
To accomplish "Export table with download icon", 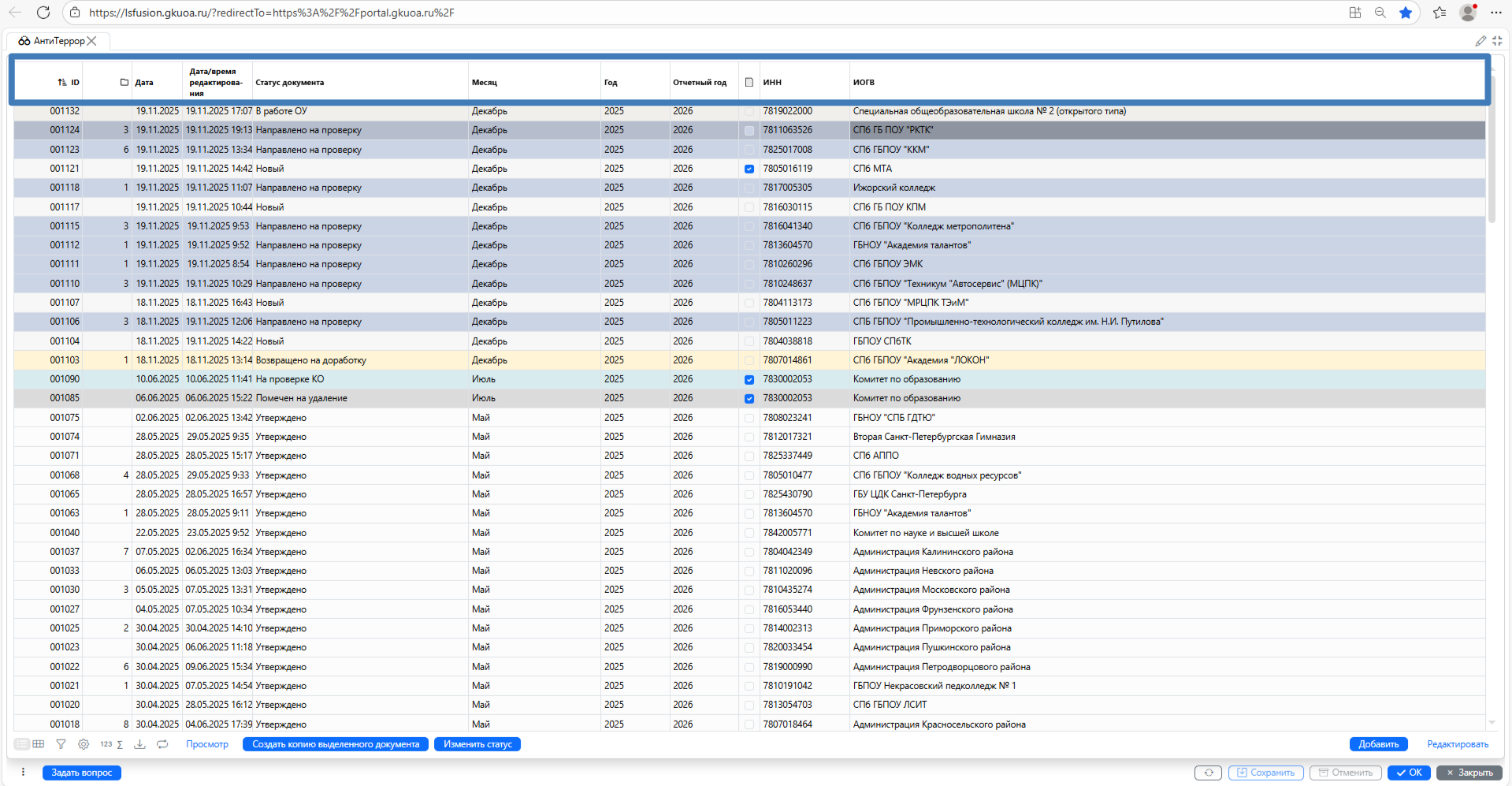I will click(139, 744).
